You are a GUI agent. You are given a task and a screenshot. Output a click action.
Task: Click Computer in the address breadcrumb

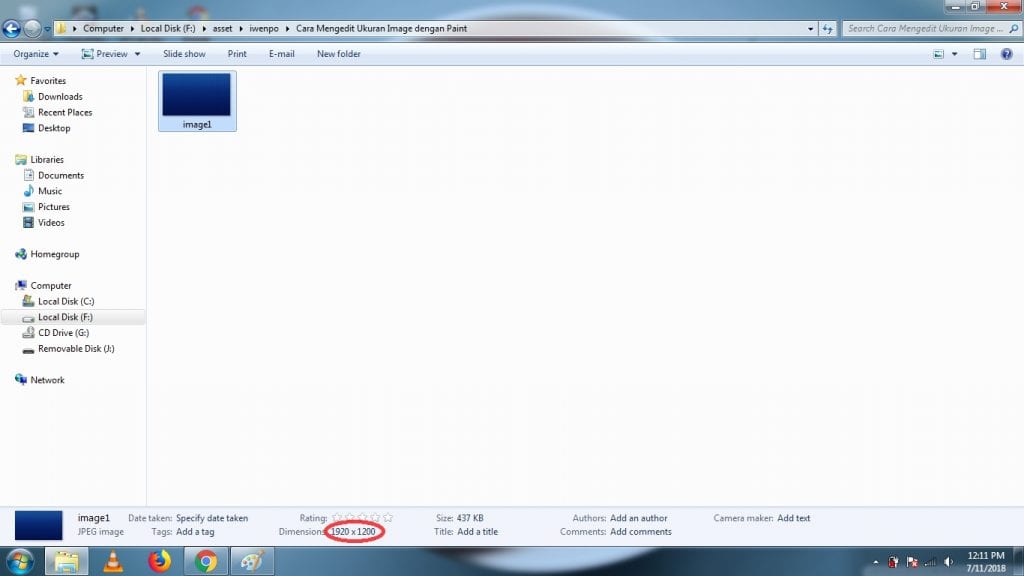coord(103,29)
